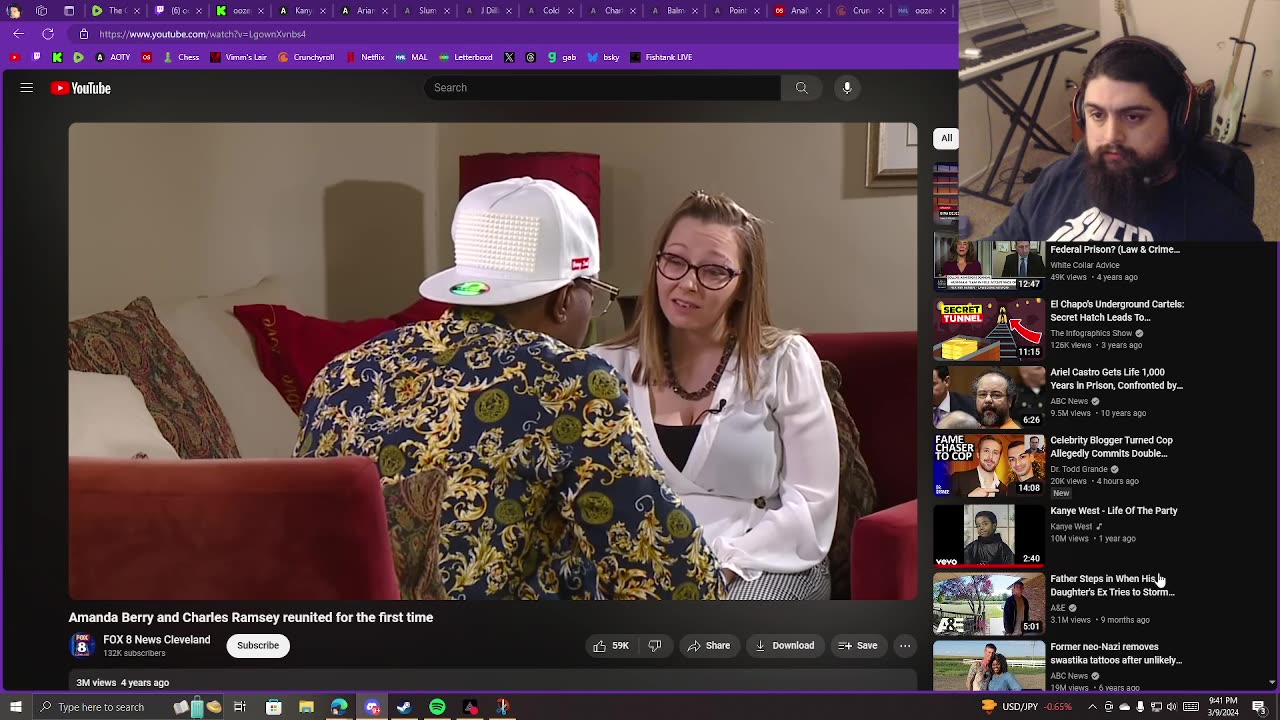Switch to the Slum browser tab

pyautogui.click(x=426, y=11)
